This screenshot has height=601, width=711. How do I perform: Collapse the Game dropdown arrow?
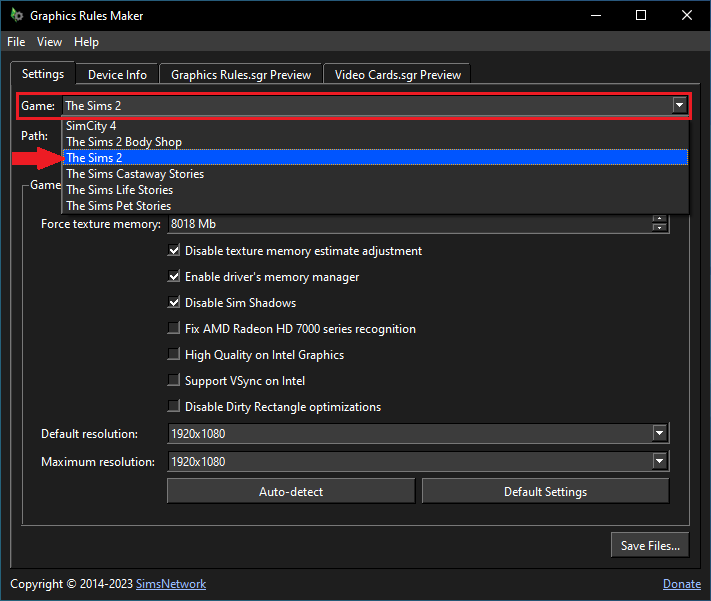pyautogui.click(x=679, y=105)
